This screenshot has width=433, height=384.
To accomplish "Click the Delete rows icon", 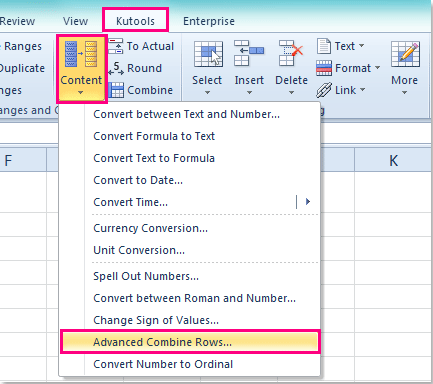I will coord(291,53).
